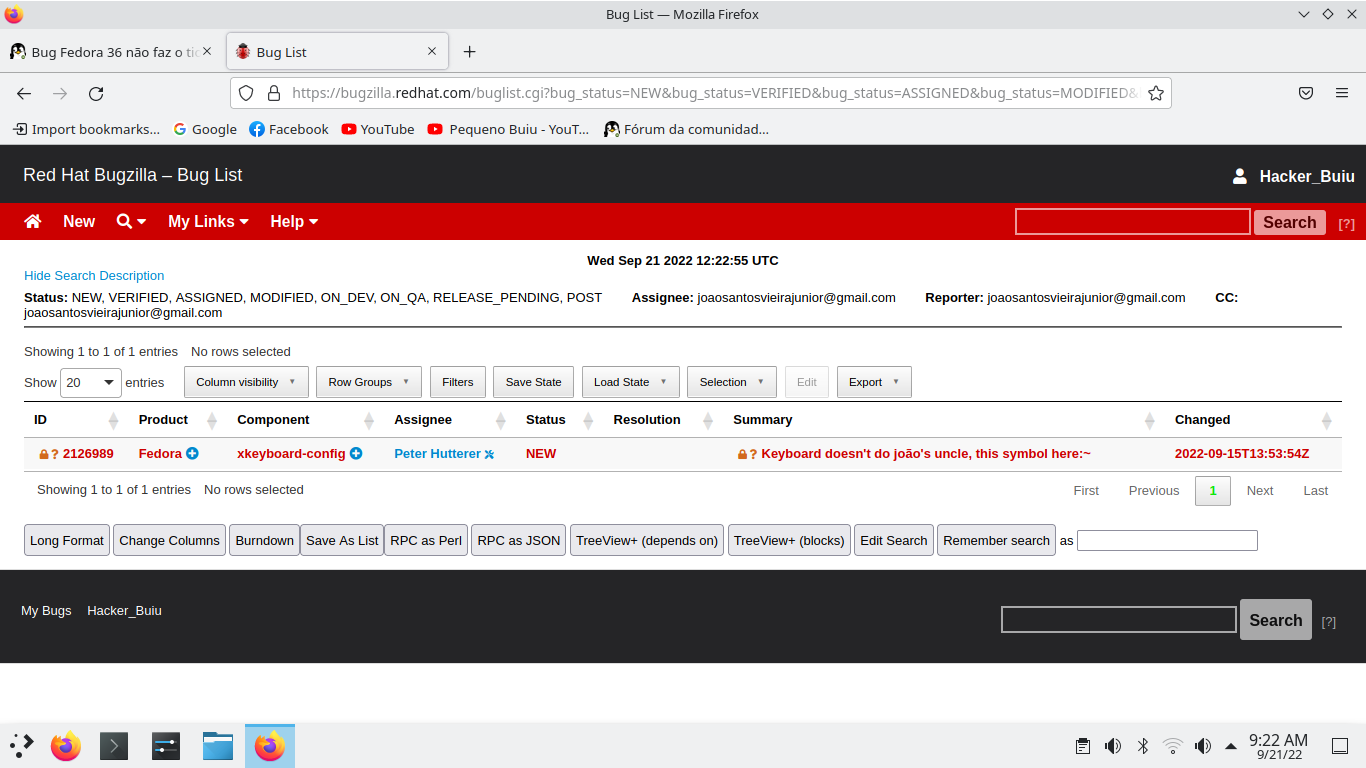Click Hide Search Description link
1366x768 pixels.
94,275
